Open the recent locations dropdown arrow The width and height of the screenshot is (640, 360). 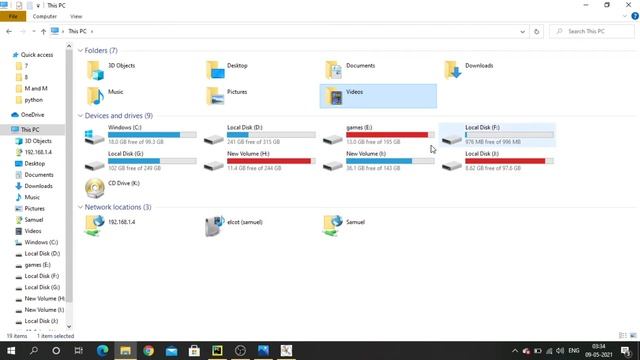tap(33, 31)
